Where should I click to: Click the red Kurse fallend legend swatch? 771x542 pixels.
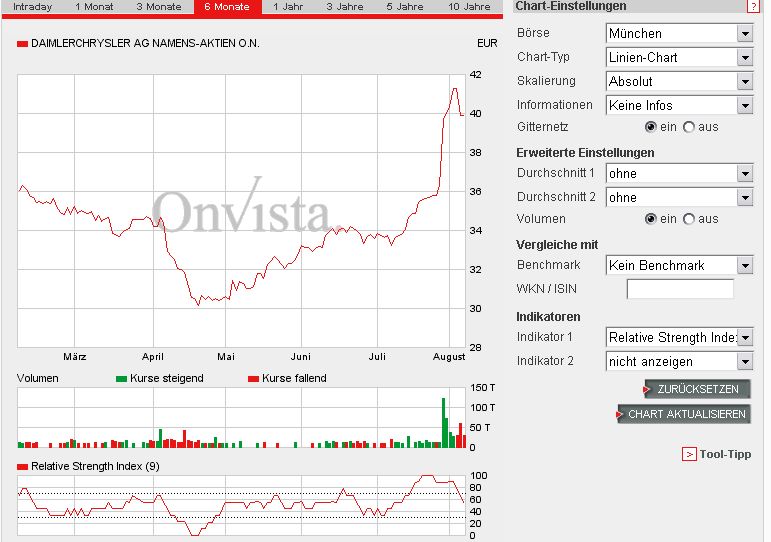tap(253, 379)
